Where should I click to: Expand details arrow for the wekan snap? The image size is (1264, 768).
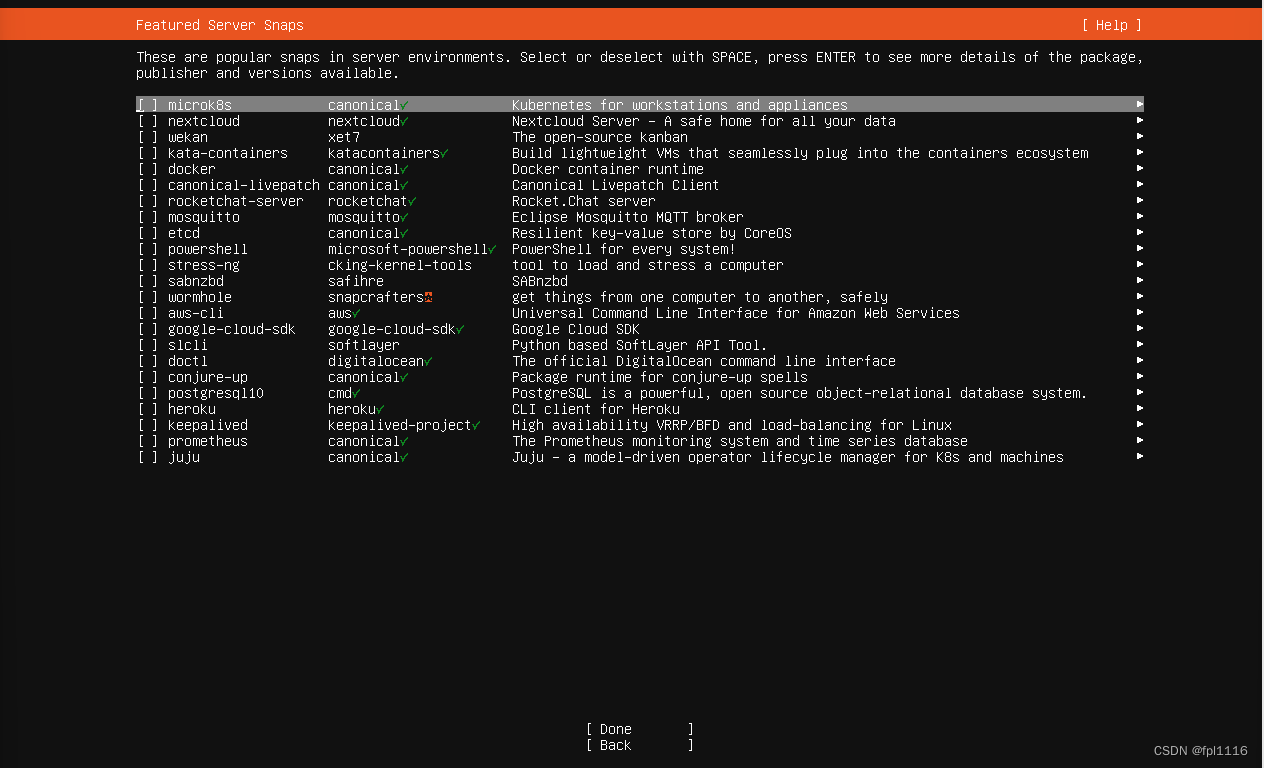(x=1139, y=137)
